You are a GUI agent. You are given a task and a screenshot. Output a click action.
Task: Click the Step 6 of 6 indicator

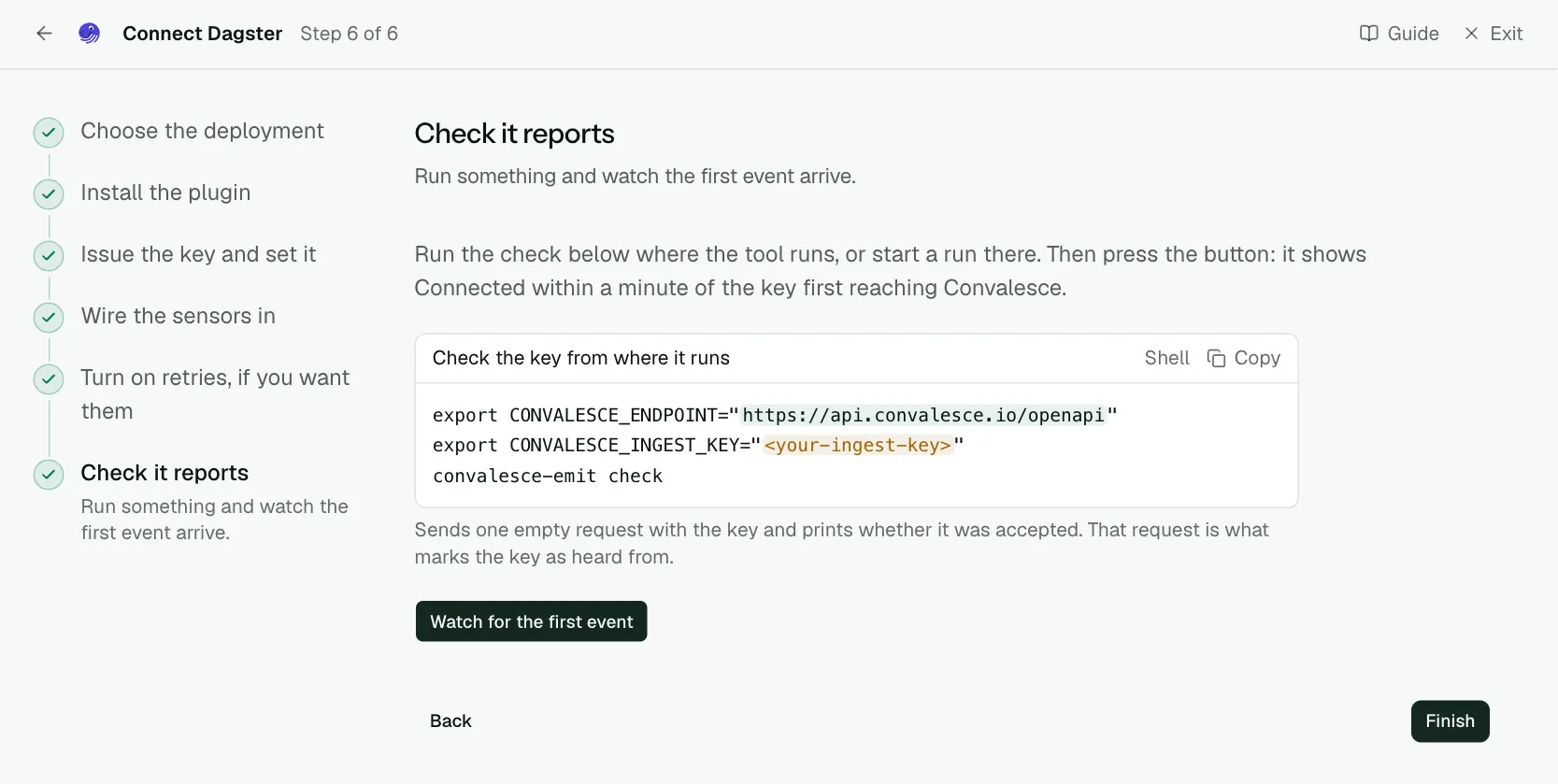(x=349, y=34)
